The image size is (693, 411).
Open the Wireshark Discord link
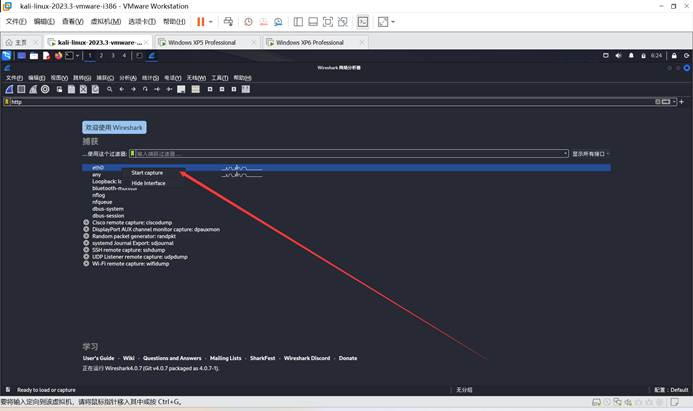pyautogui.click(x=307, y=358)
